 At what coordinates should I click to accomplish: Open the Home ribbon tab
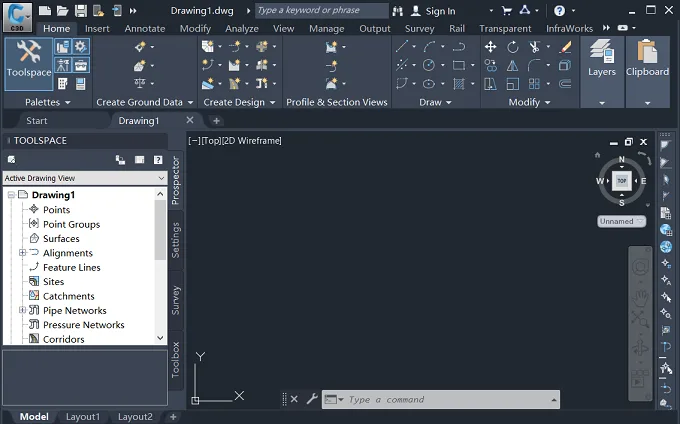pyautogui.click(x=56, y=29)
